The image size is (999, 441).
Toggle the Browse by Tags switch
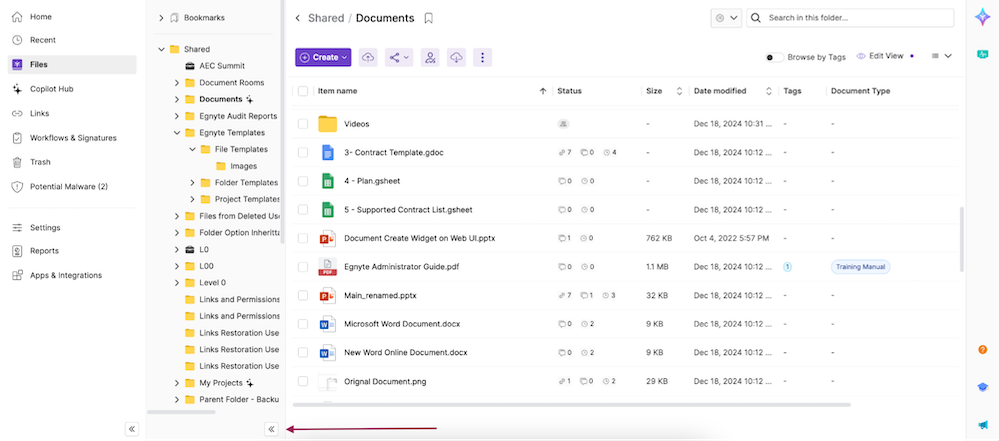pyautogui.click(x=775, y=57)
